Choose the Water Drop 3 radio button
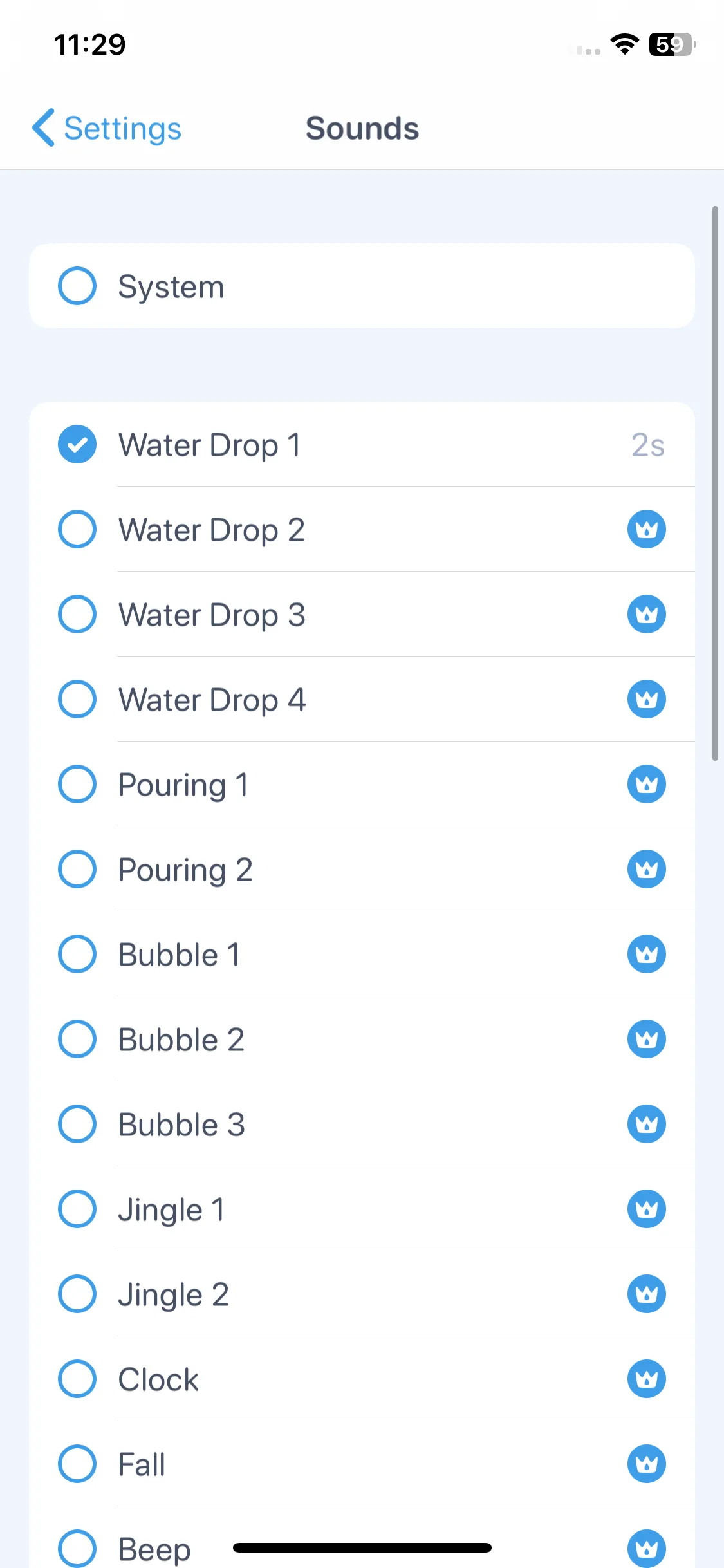Viewport: 724px width, 1568px height. pos(77,614)
